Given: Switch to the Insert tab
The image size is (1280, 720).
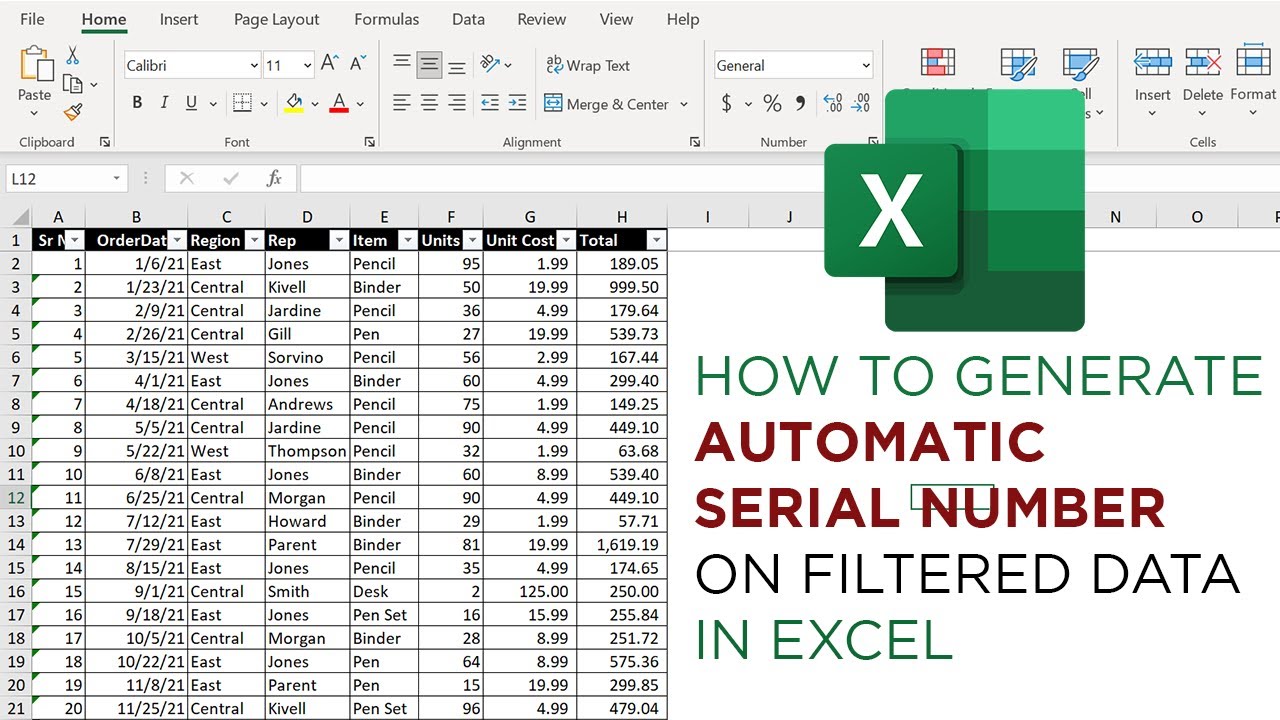Looking at the screenshot, I should (179, 19).
